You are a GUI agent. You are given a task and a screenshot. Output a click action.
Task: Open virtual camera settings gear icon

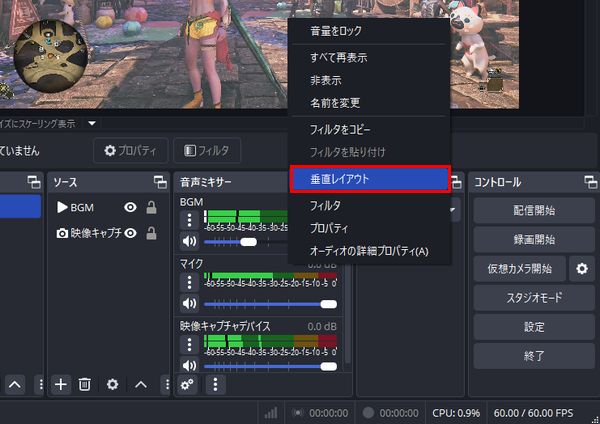point(582,269)
